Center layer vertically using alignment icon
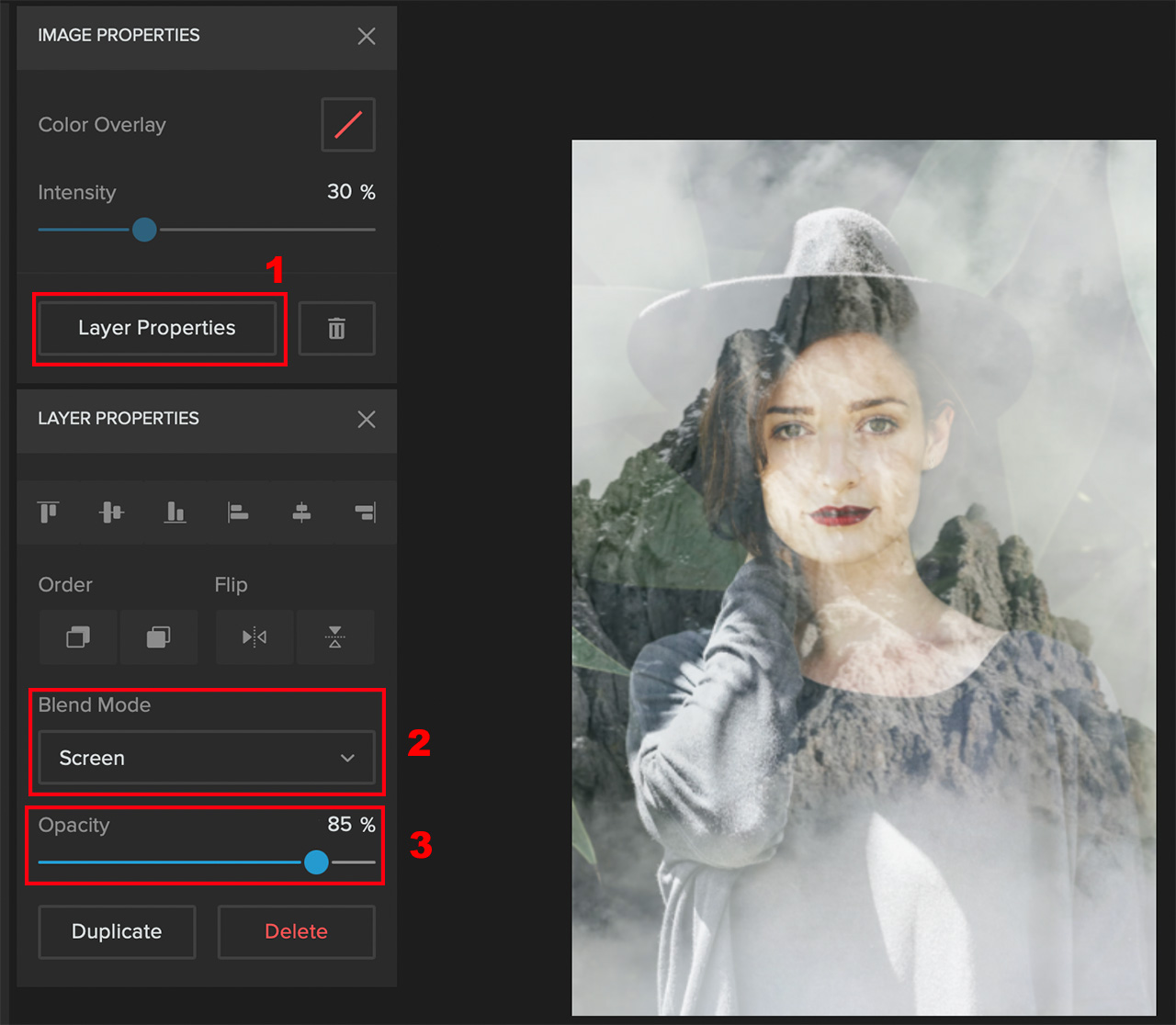1176x1025 pixels. tap(111, 512)
